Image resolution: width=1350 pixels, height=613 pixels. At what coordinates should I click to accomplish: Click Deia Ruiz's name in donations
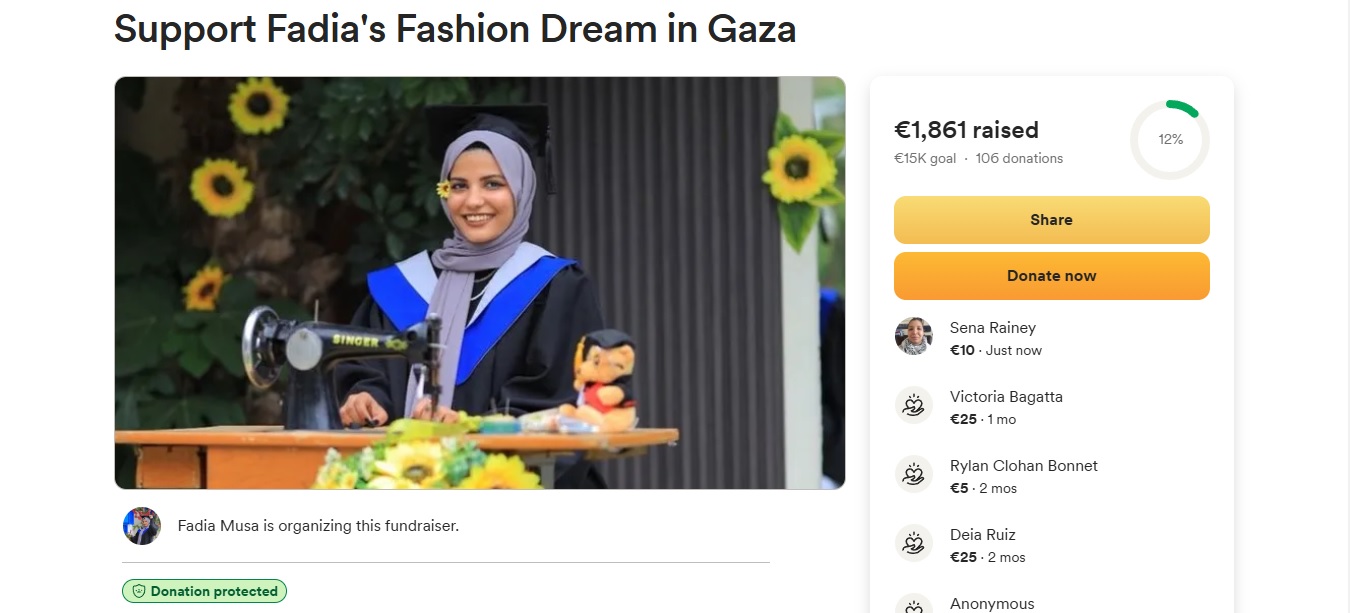(x=982, y=535)
